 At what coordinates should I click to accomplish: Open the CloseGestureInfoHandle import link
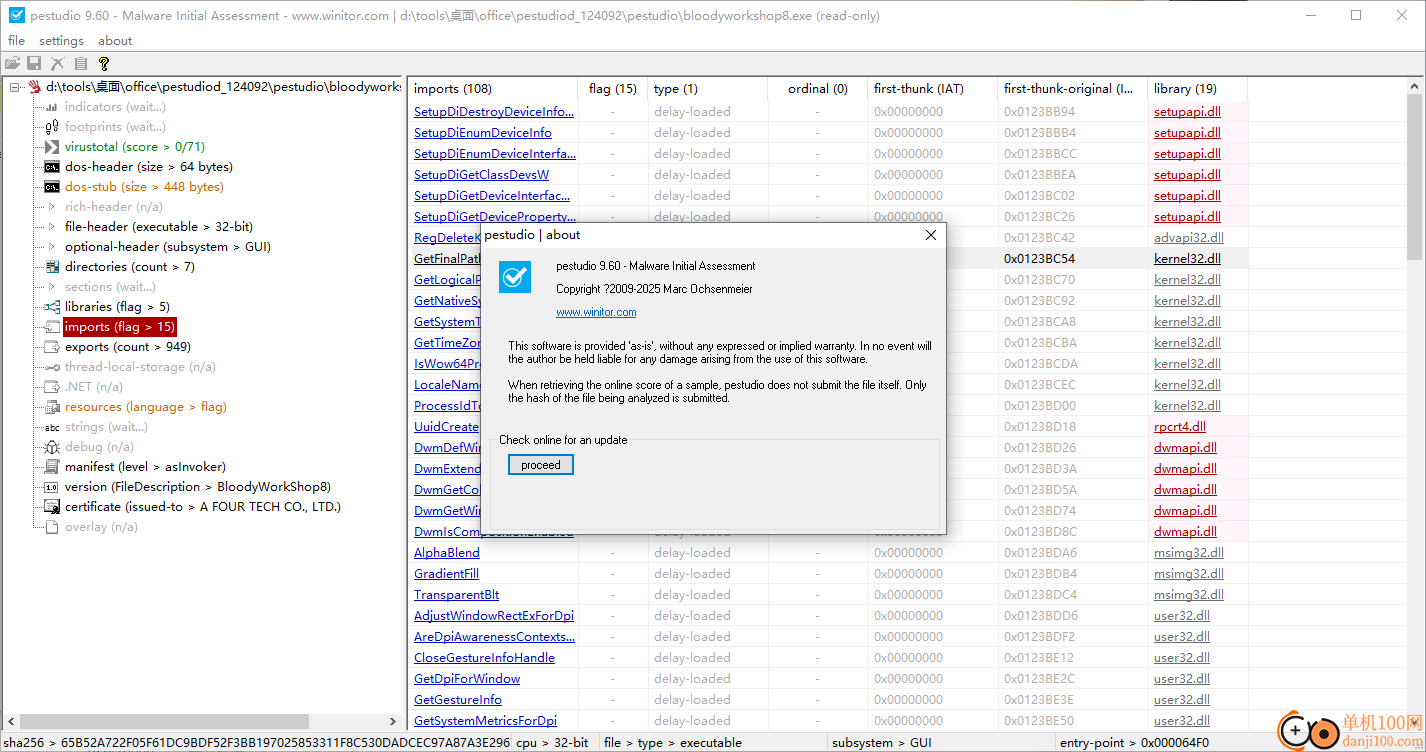484,658
